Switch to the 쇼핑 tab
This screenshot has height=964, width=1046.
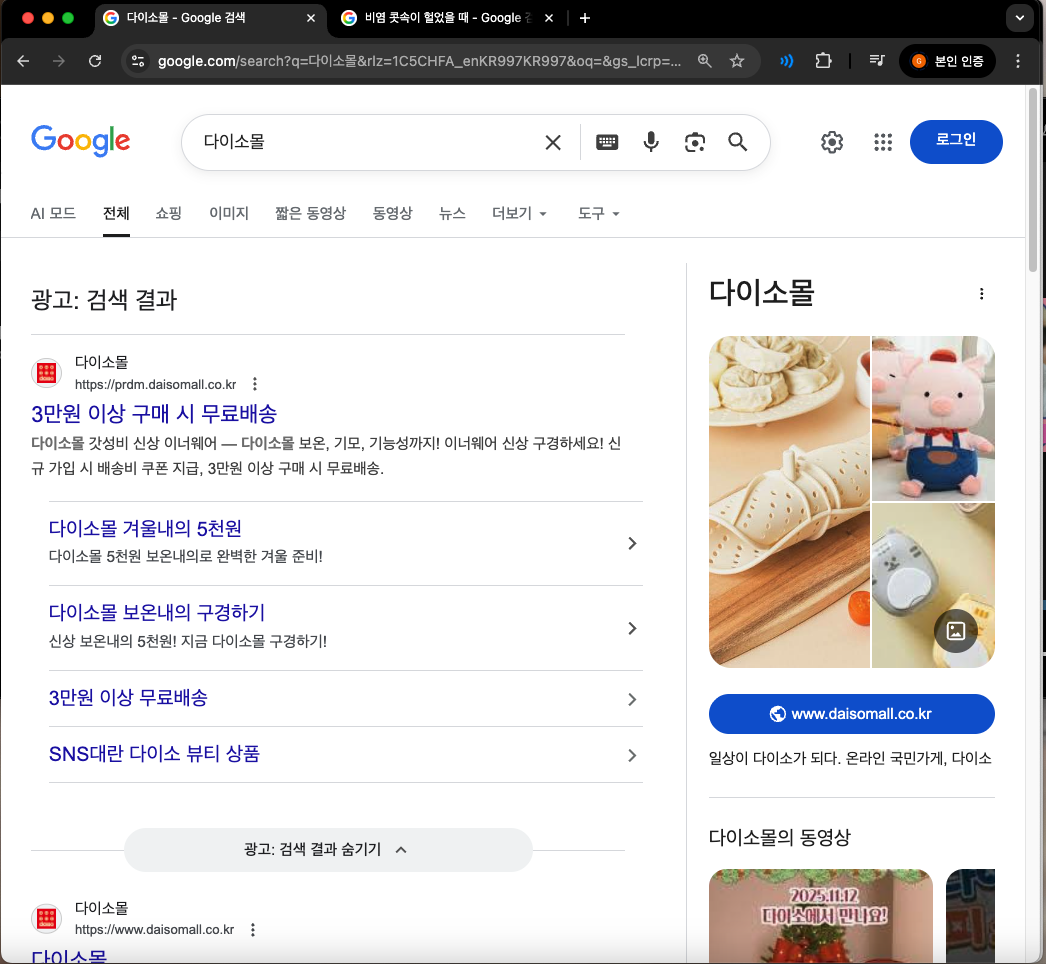169,213
